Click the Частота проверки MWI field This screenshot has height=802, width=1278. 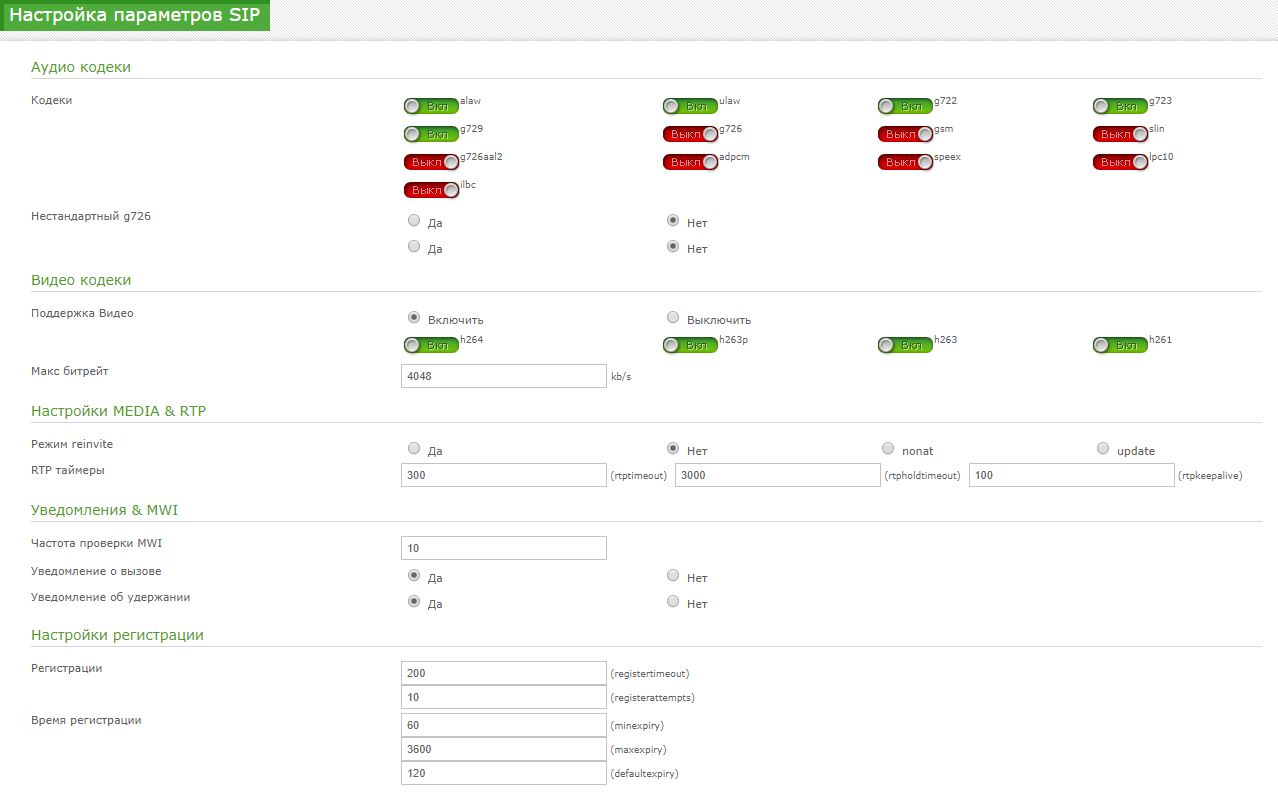[x=503, y=548]
